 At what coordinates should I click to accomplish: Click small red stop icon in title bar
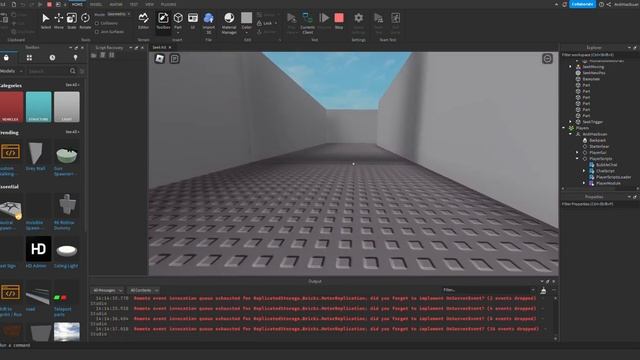49,4
